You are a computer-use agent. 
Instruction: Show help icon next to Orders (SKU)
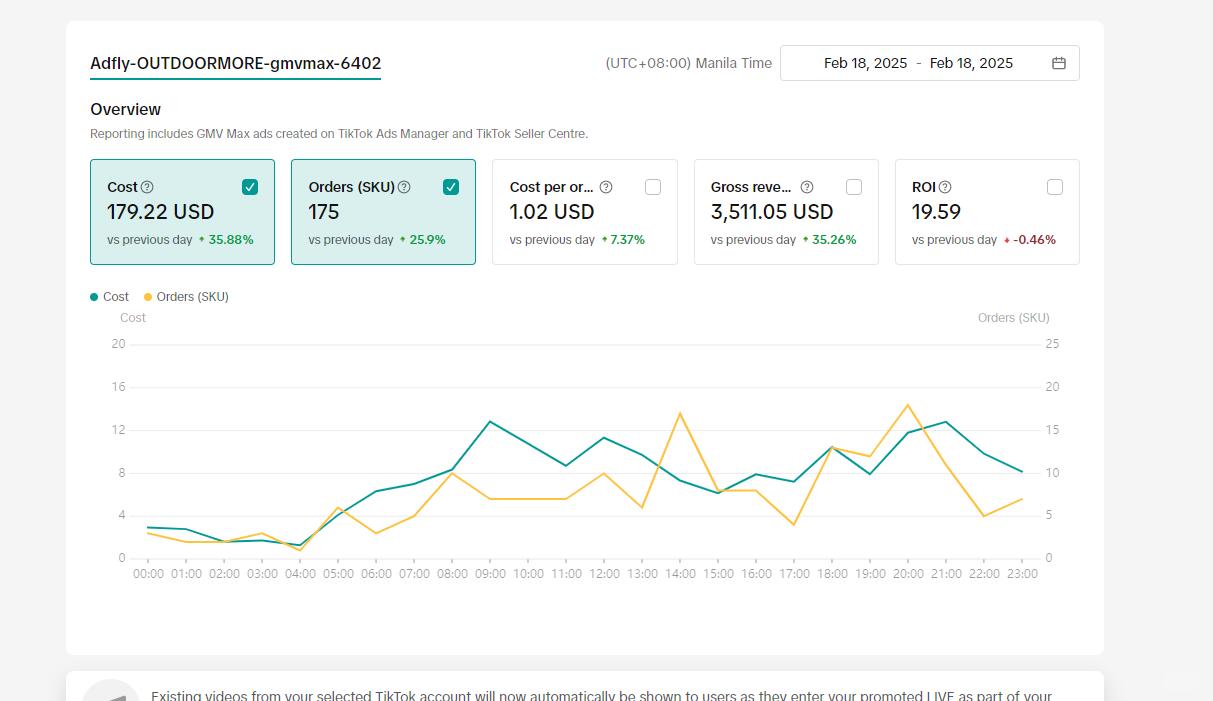tap(404, 187)
